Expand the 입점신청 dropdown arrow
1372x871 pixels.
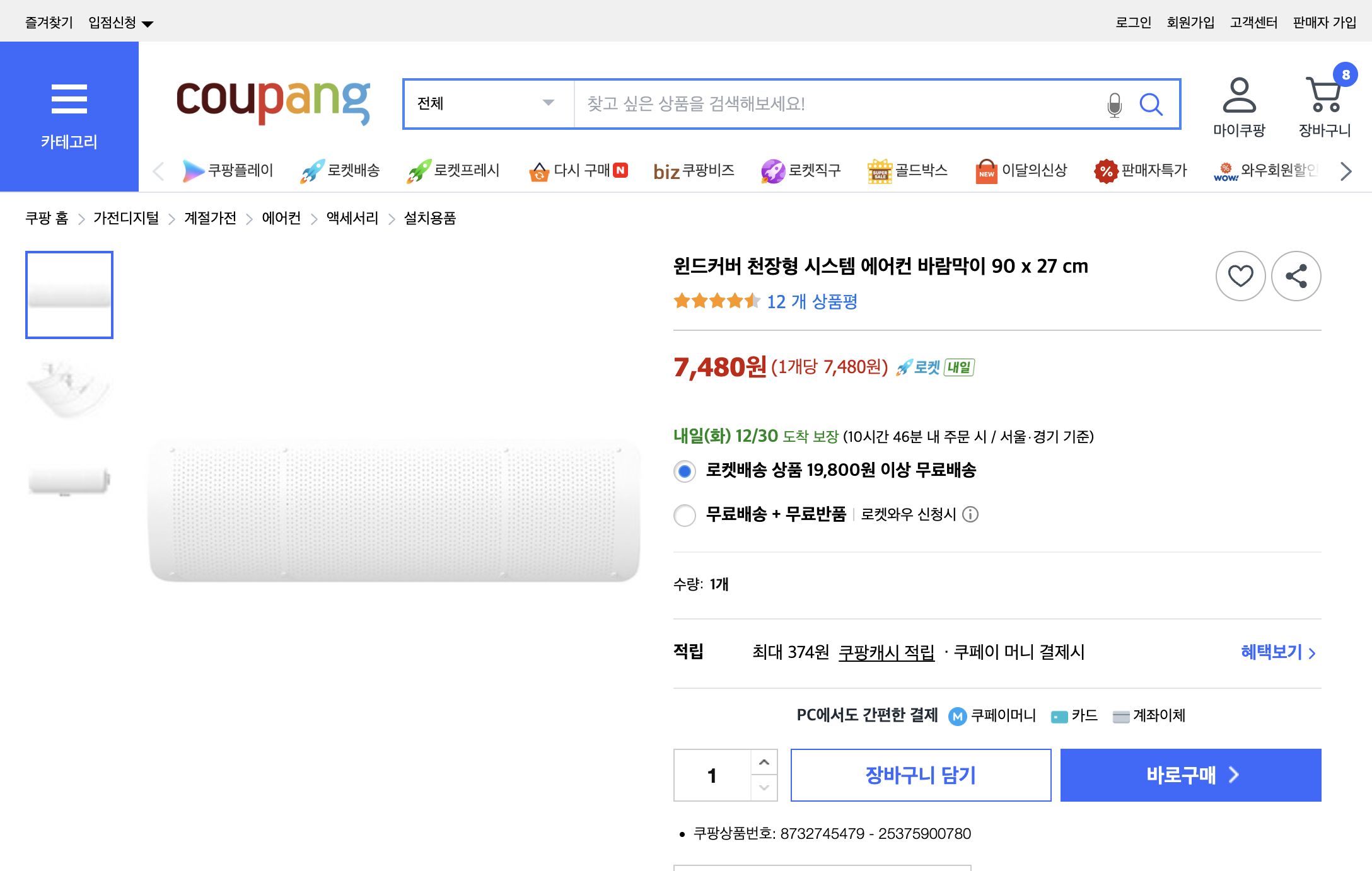tap(148, 22)
